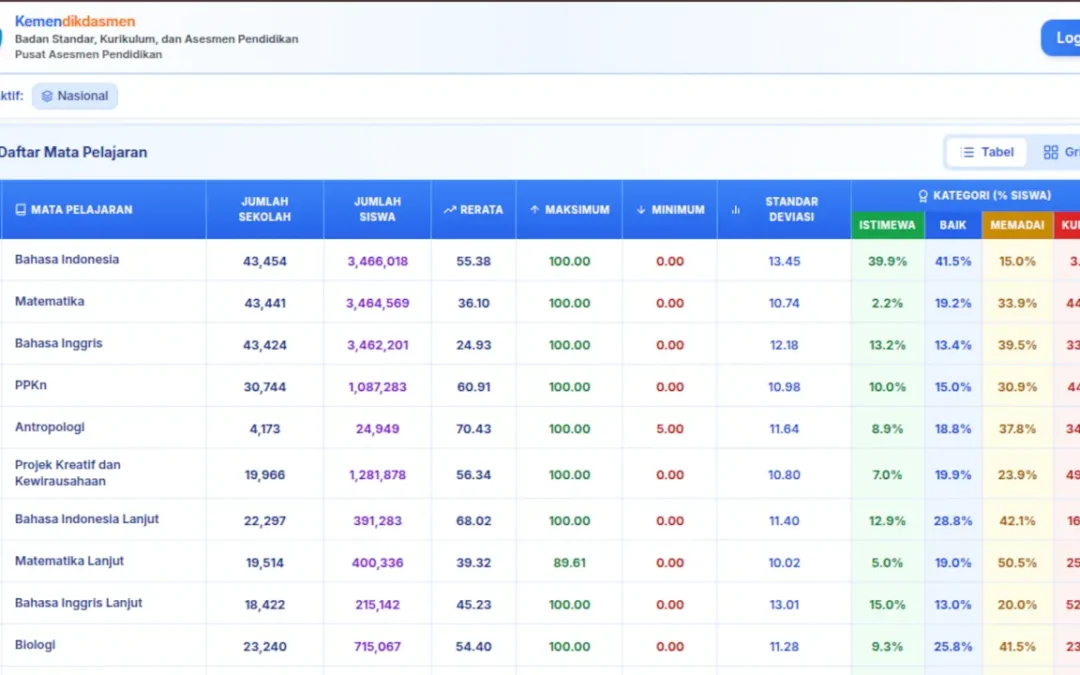
Task: Click student count 24,949
Action: 377,428
